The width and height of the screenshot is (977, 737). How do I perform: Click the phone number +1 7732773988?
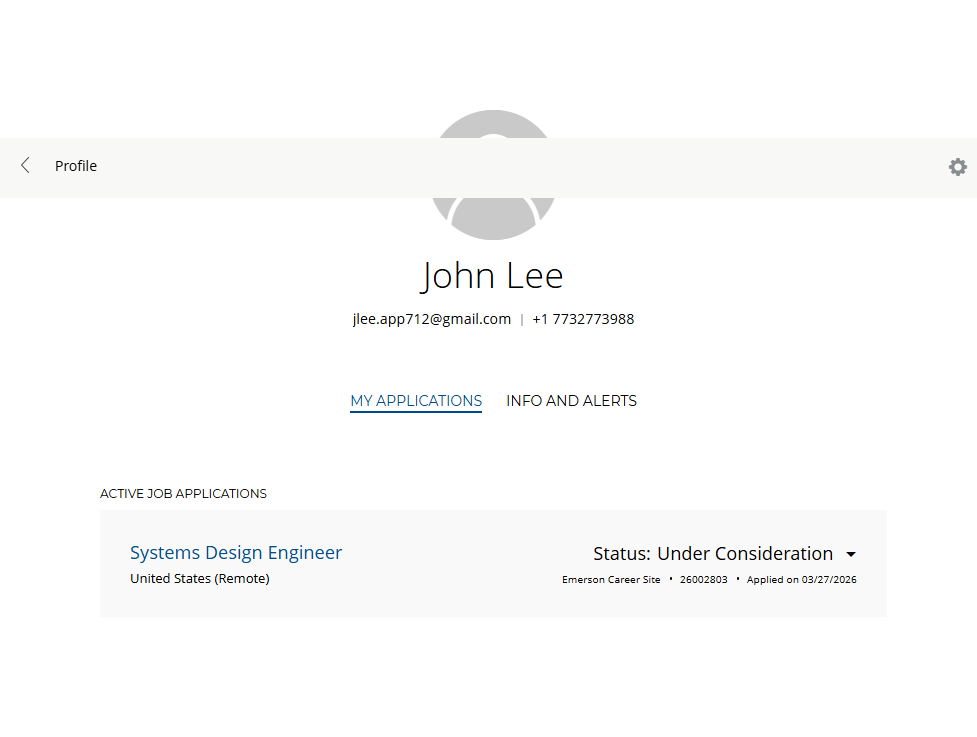(583, 319)
